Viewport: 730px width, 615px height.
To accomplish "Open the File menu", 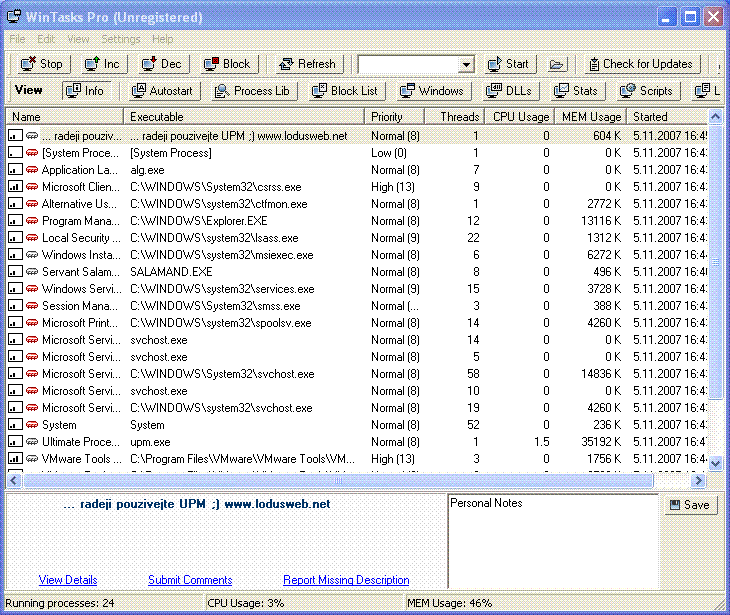I will pyautogui.click(x=17, y=39).
